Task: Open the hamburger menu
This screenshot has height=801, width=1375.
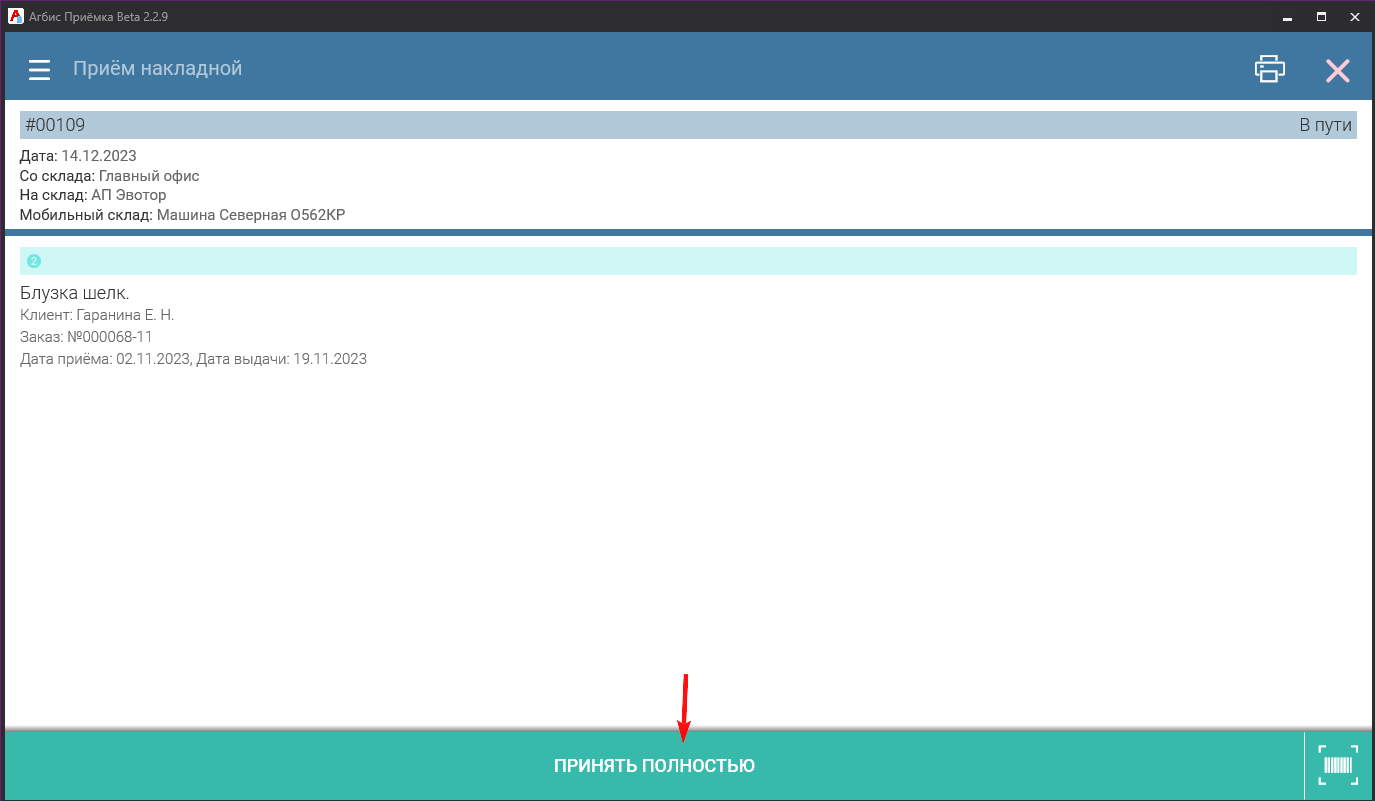Action: tap(39, 70)
